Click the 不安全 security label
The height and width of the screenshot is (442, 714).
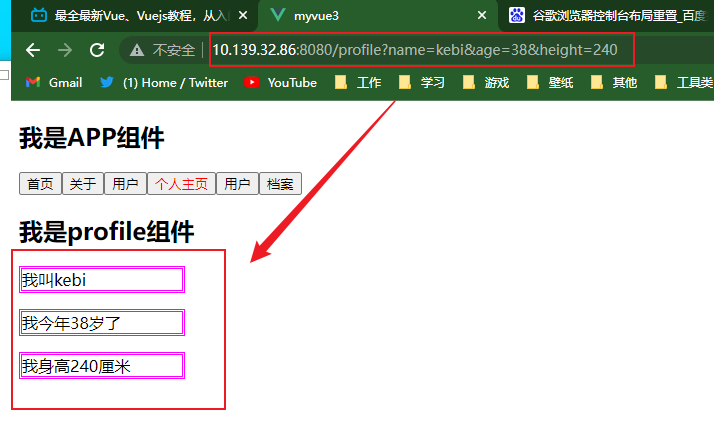(x=173, y=50)
